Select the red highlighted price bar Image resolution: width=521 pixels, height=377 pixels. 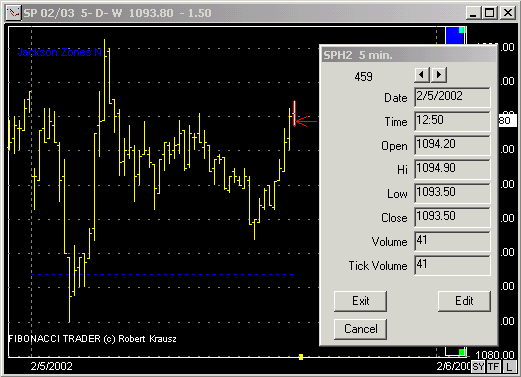coord(294,113)
